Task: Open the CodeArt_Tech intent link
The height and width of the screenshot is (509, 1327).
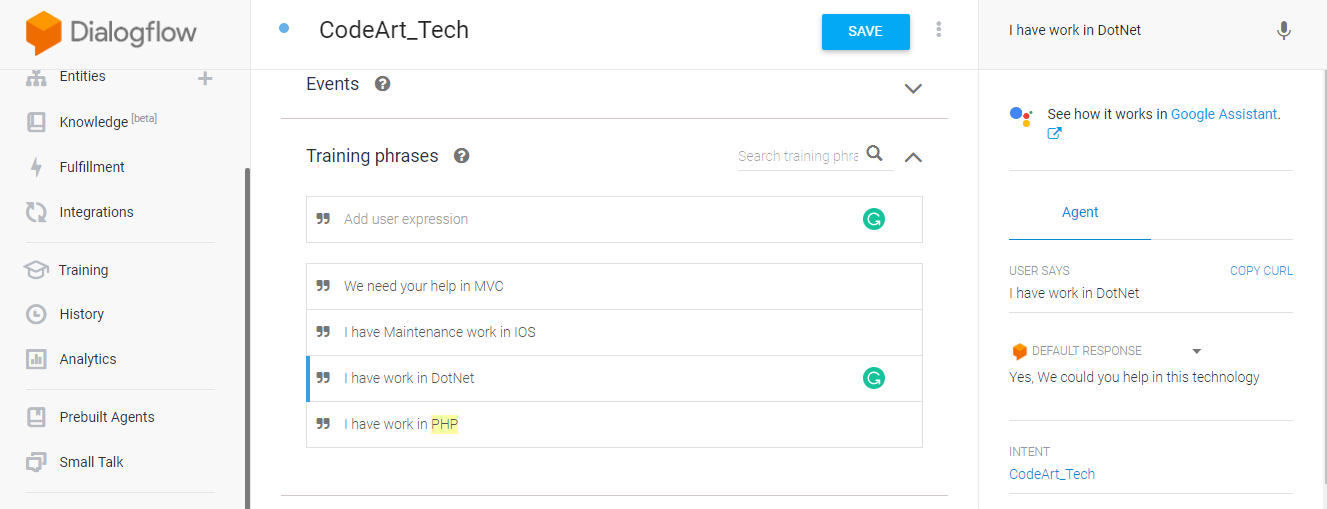Action: point(1052,474)
